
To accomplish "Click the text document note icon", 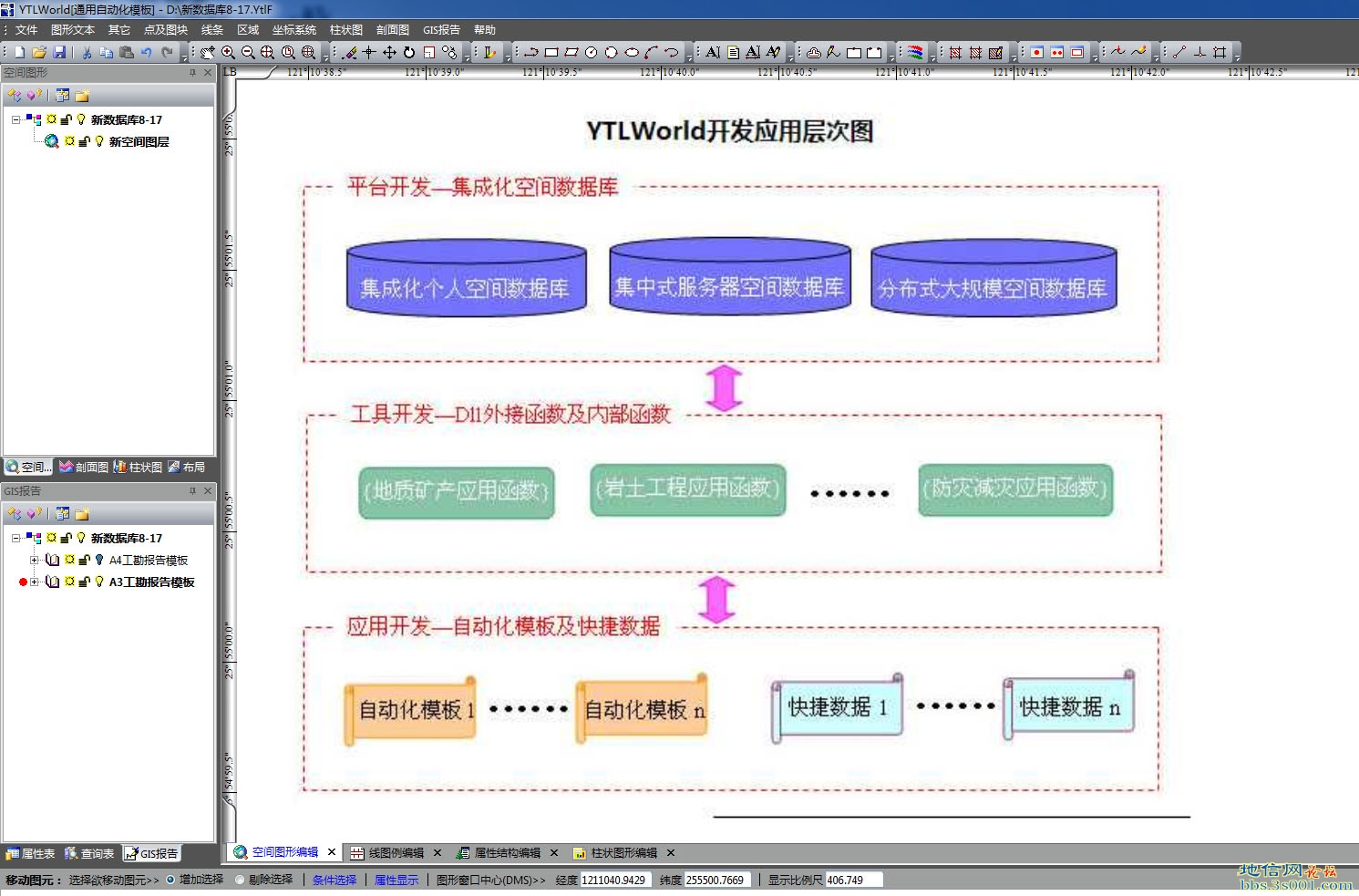I will coord(733,53).
